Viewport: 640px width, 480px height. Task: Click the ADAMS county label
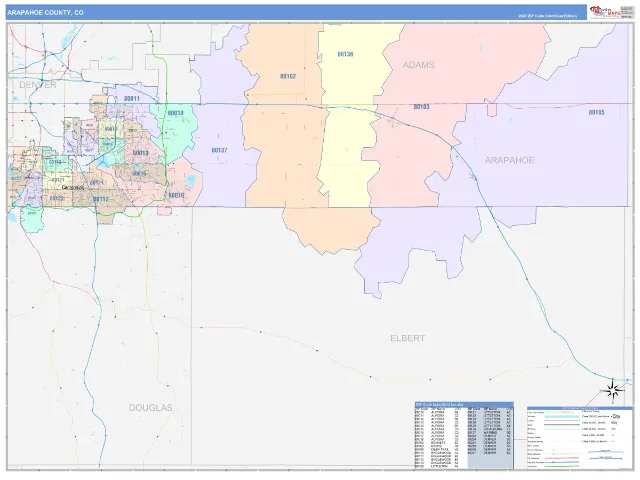point(418,65)
